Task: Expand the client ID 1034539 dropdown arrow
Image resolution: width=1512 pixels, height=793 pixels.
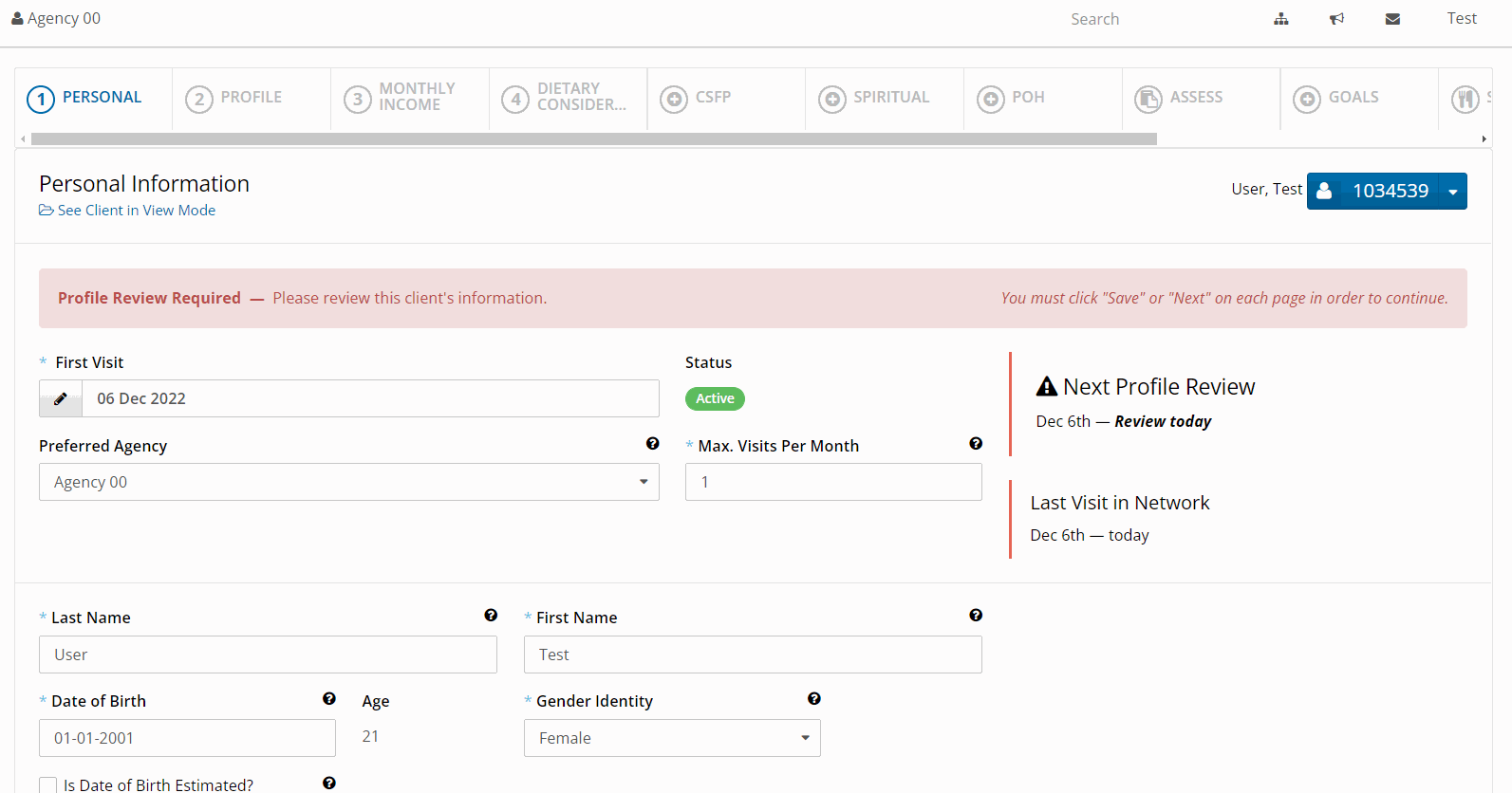Action: [x=1452, y=192]
